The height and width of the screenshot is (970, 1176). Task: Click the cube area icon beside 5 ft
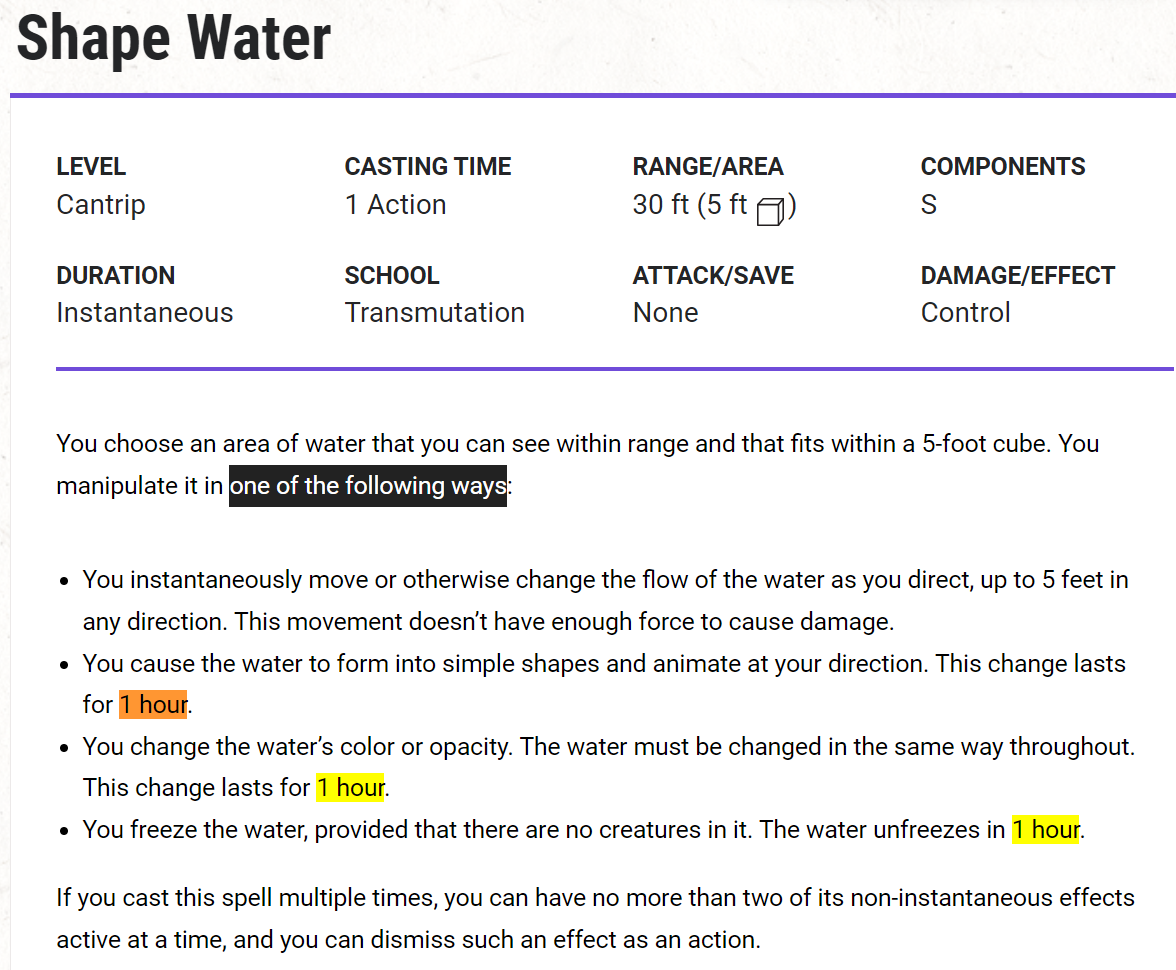(770, 211)
